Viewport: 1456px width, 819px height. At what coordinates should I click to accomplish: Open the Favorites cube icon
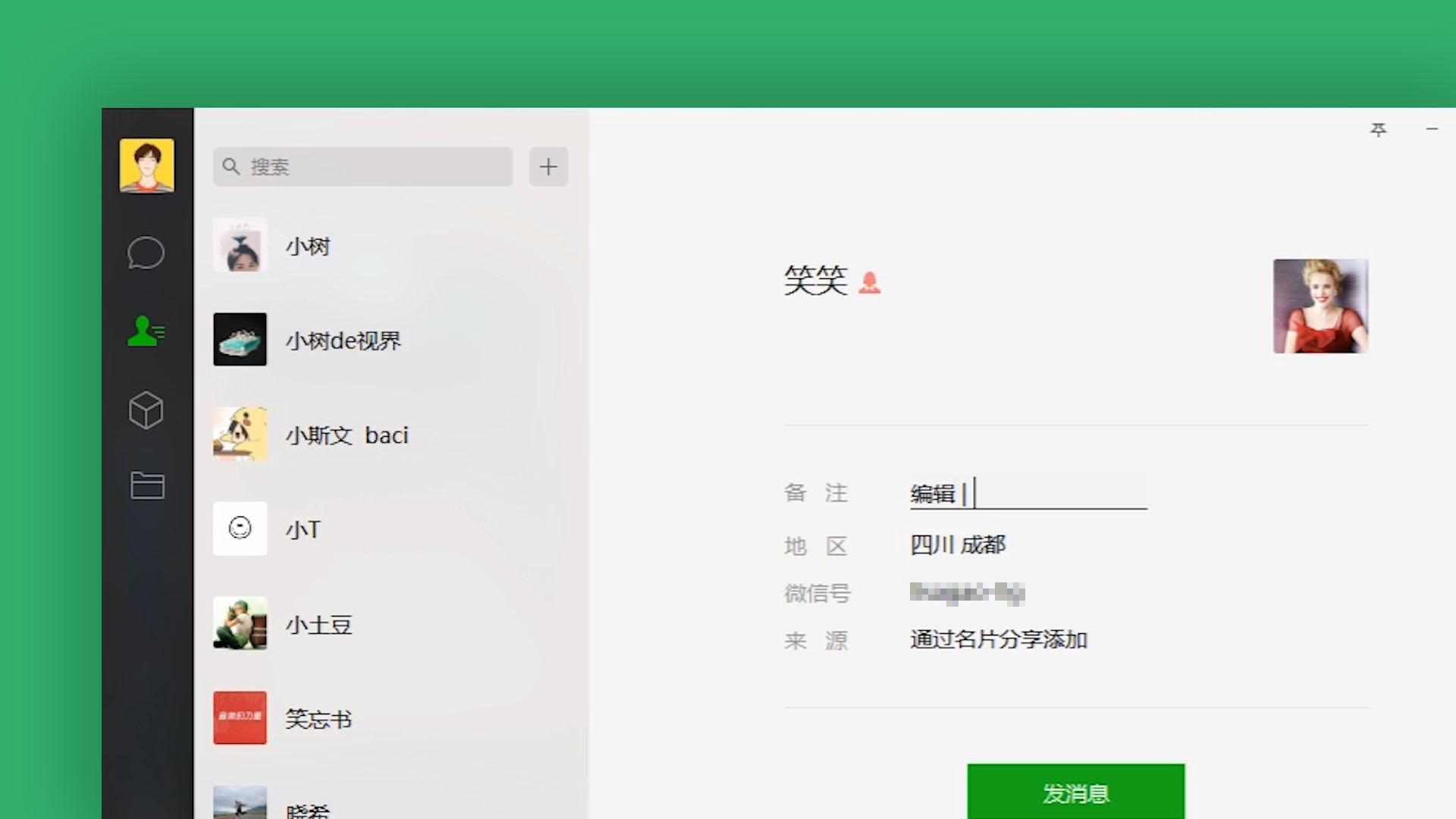pyautogui.click(x=146, y=410)
